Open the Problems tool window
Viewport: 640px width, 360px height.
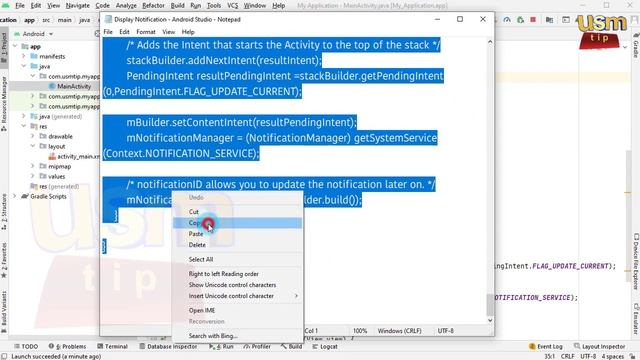click(67, 347)
